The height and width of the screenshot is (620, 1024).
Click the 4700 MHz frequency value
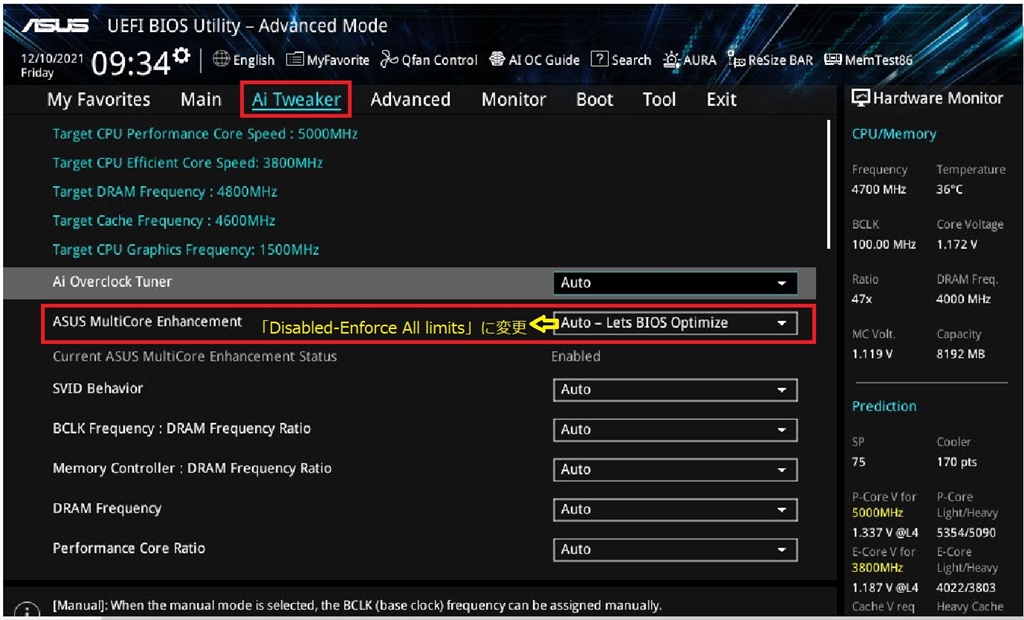(879, 189)
